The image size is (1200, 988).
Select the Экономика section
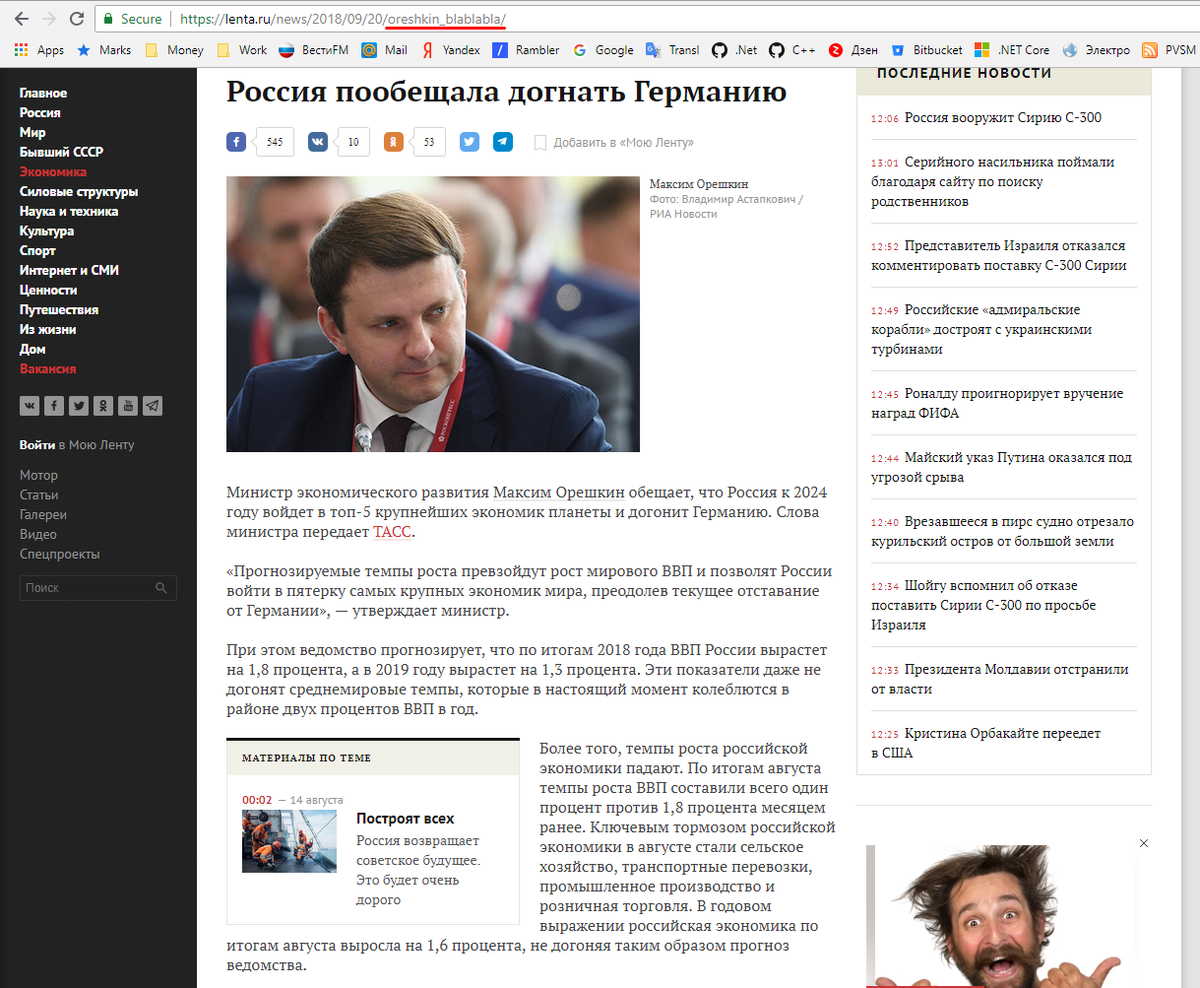point(53,172)
